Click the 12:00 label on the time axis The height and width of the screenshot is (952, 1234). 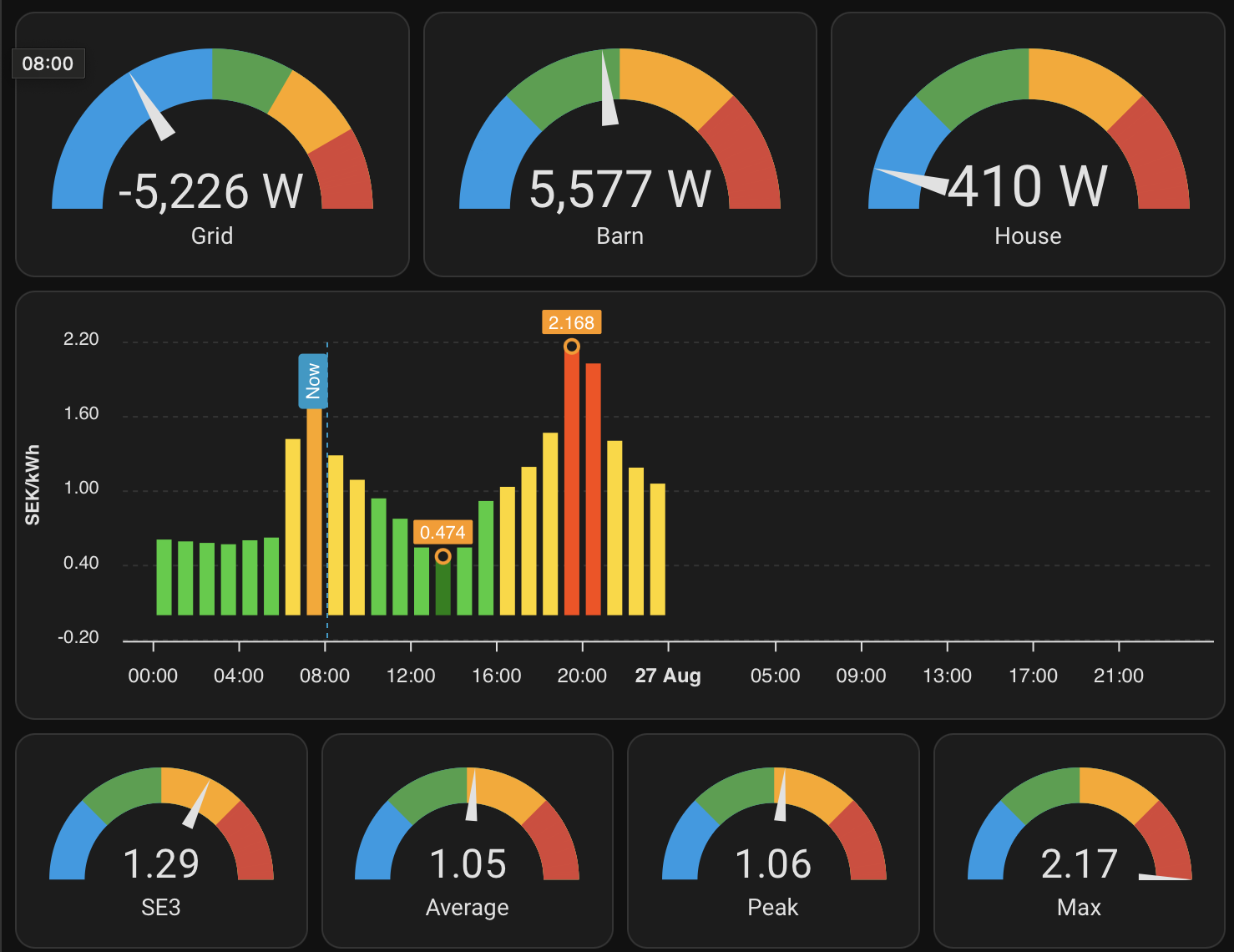tap(411, 676)
